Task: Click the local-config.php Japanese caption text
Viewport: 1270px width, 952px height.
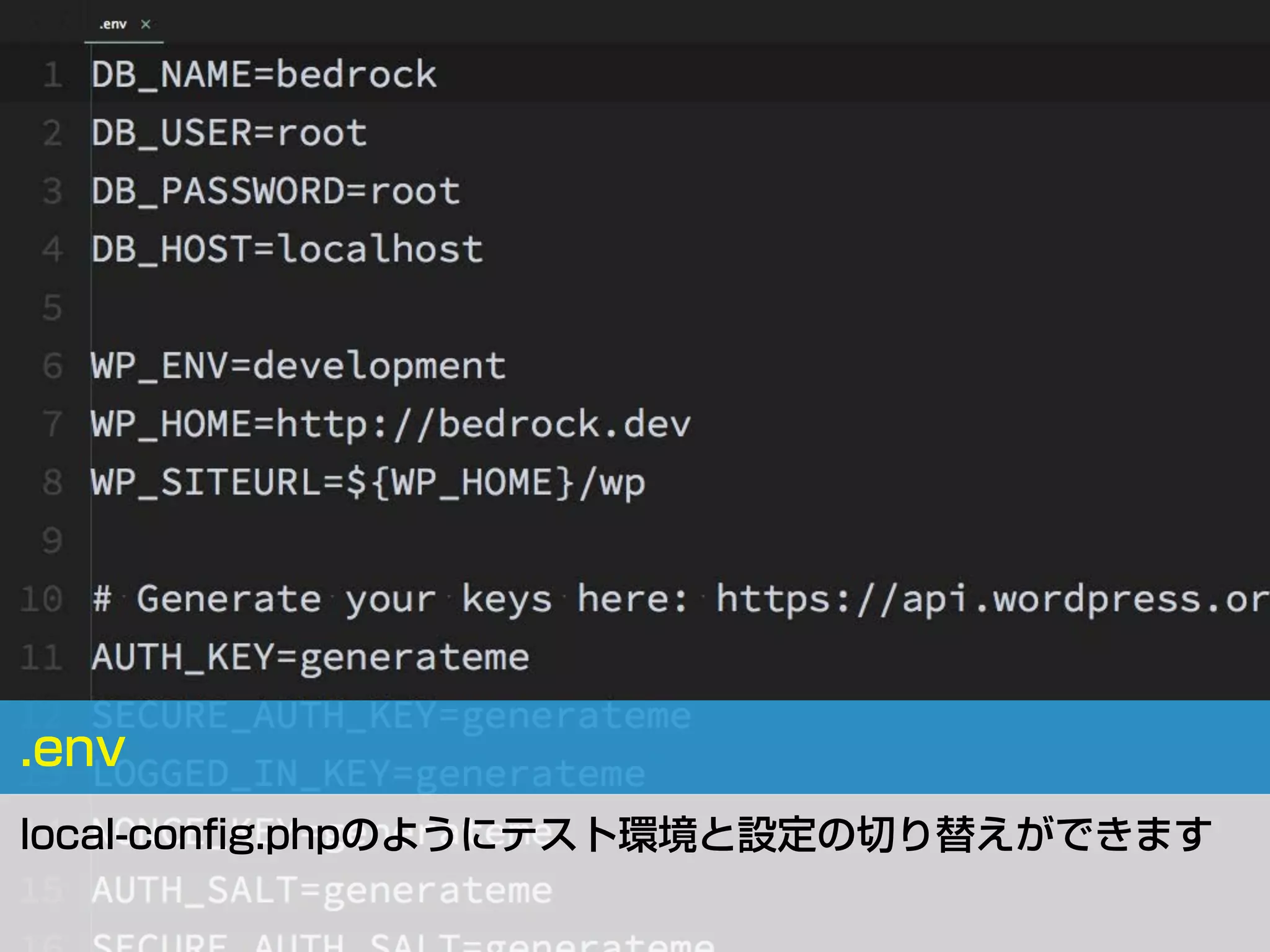Action: click(615, 835)
